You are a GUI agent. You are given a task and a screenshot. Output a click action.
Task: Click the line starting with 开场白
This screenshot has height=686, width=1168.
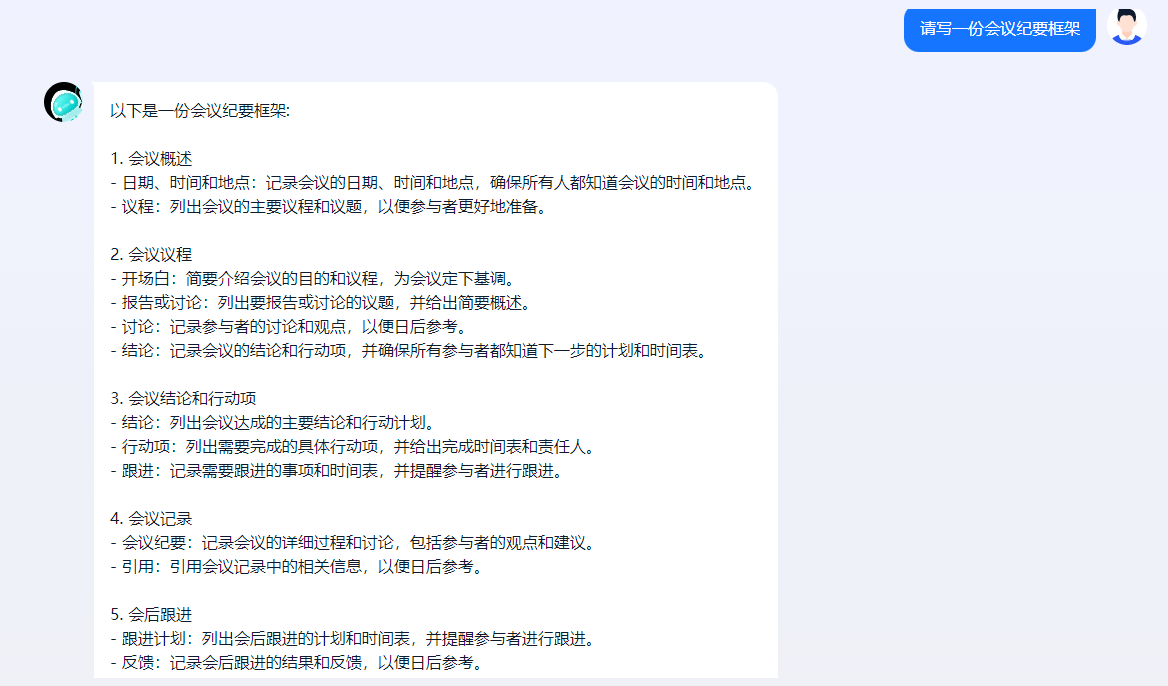pyautogui.click(x=314, y=279)
